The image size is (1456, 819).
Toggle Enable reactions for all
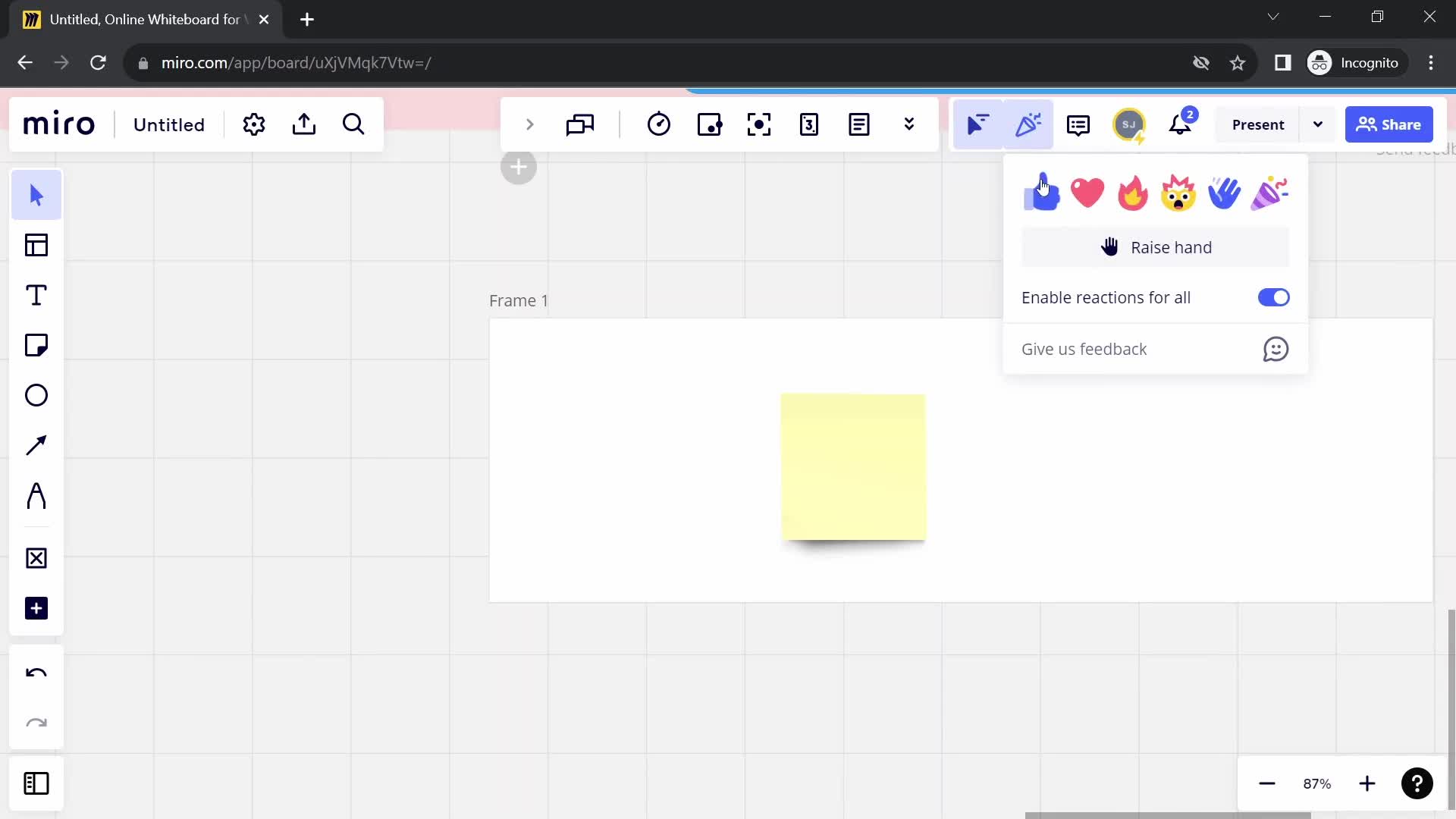1276,297
